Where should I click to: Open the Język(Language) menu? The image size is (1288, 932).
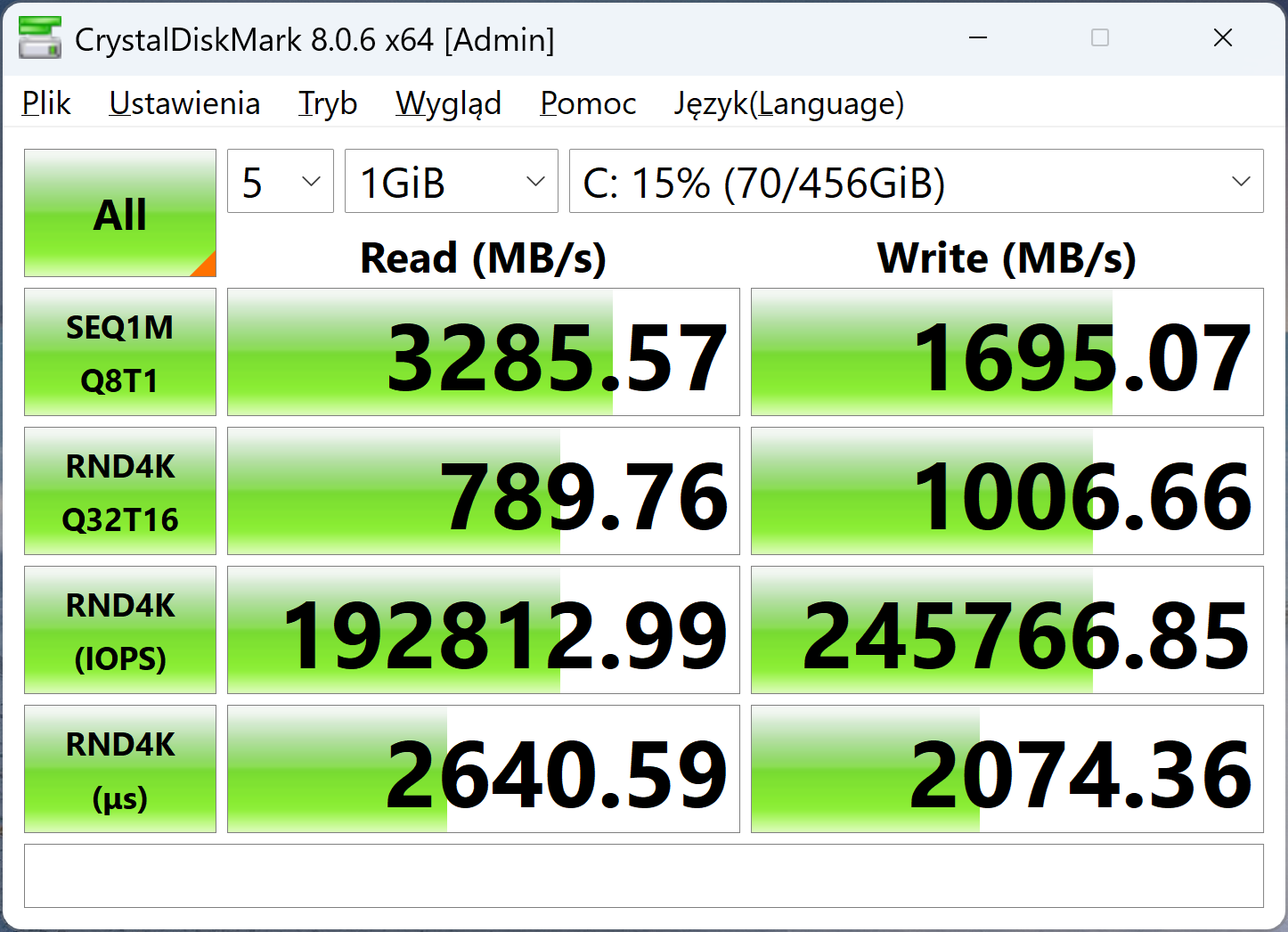click(788, 103)
